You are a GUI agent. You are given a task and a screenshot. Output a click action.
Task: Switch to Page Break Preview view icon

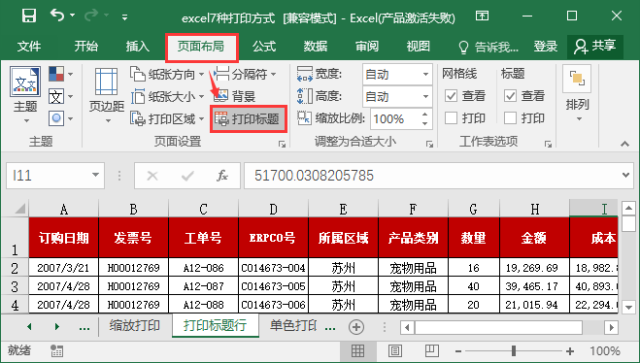tap(431, 350)
